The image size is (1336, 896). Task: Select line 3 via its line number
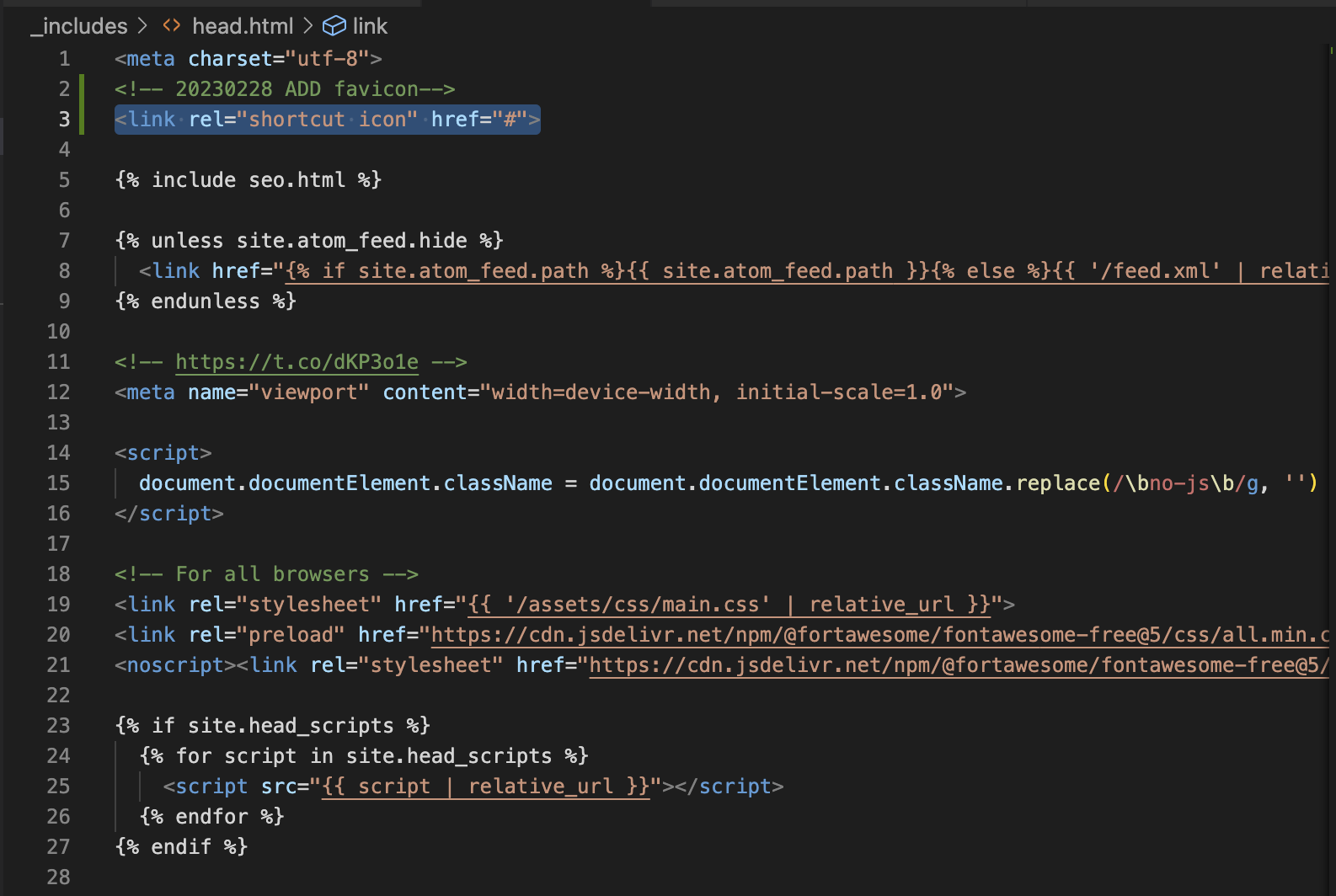coord(64,120)
